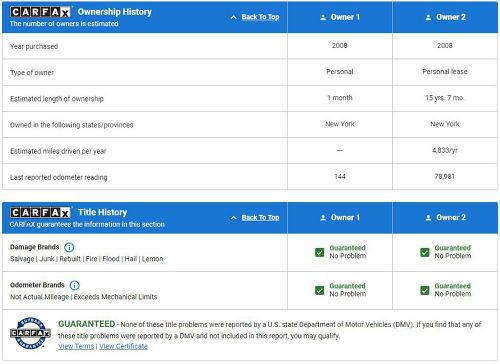
Task: Click Owner 2 person icon in Ownership History
Action: [428, 17]
